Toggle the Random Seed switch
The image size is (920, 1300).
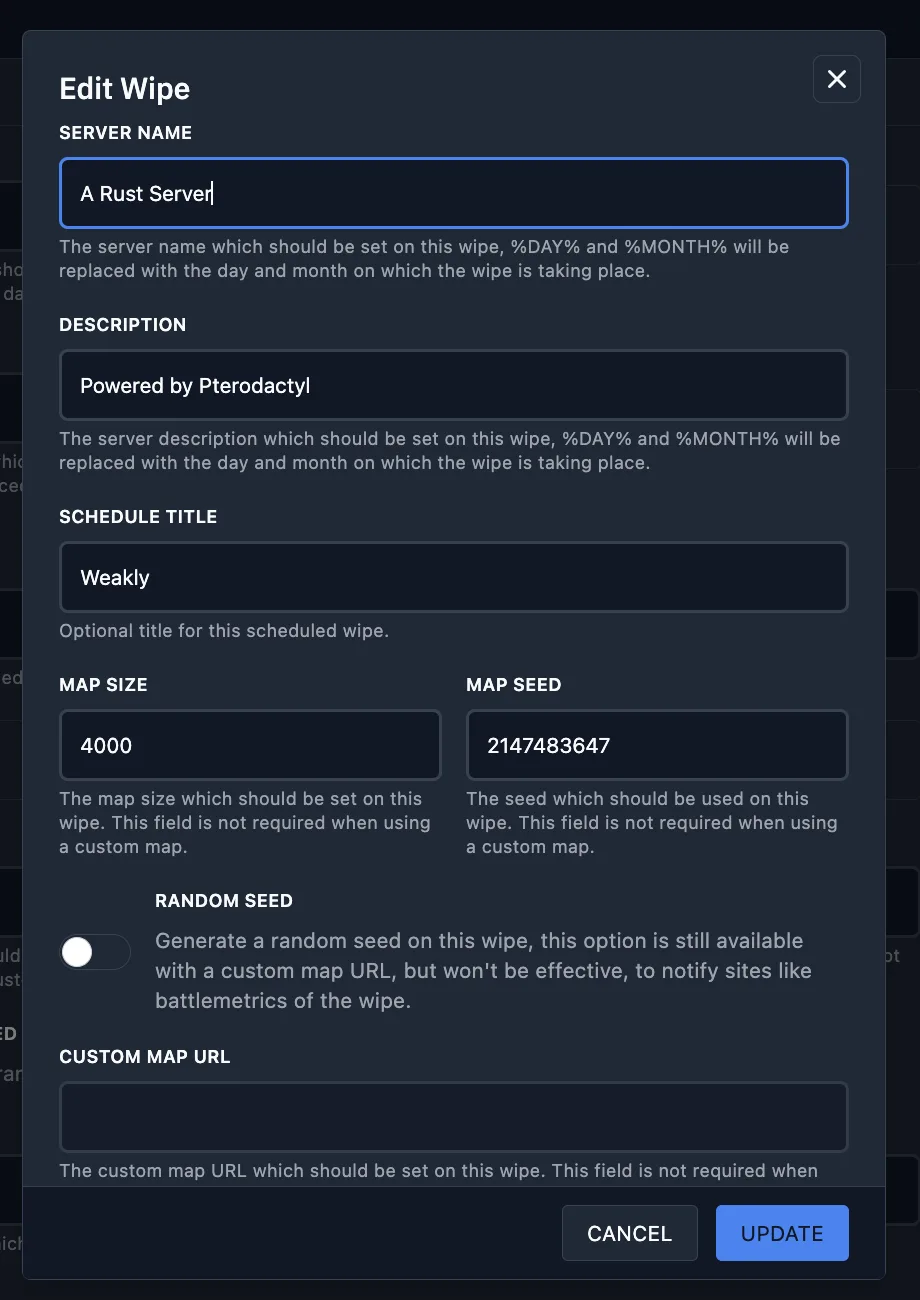tap(95, 952)
